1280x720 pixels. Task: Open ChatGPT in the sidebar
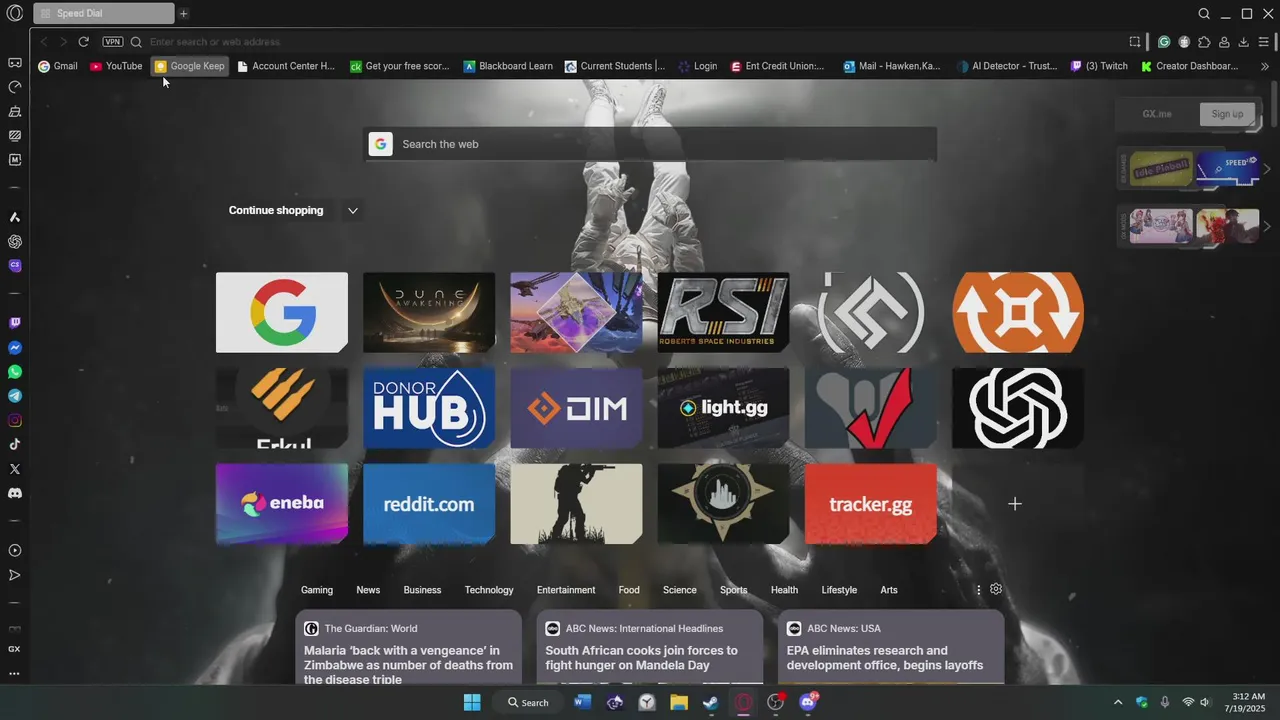point(15,241)
